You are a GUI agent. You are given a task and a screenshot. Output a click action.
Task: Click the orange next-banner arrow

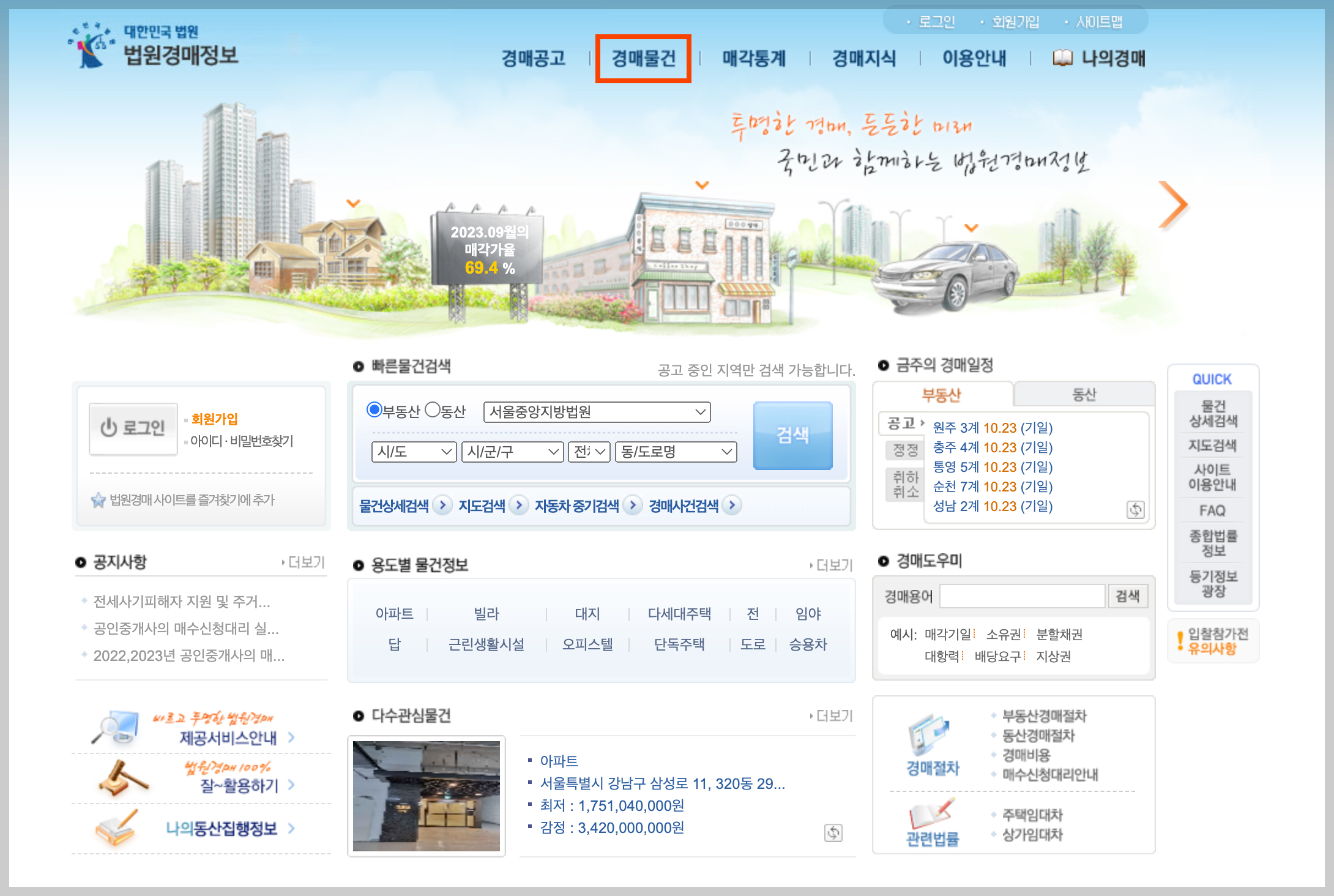point(1172,205)
